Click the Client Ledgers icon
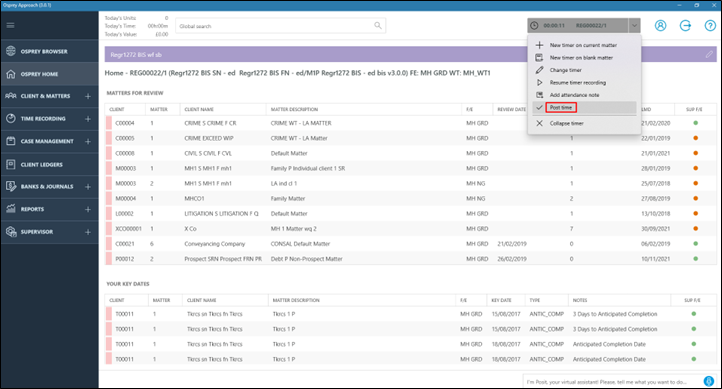Screen dimensions: 722x389 (11, 164)
